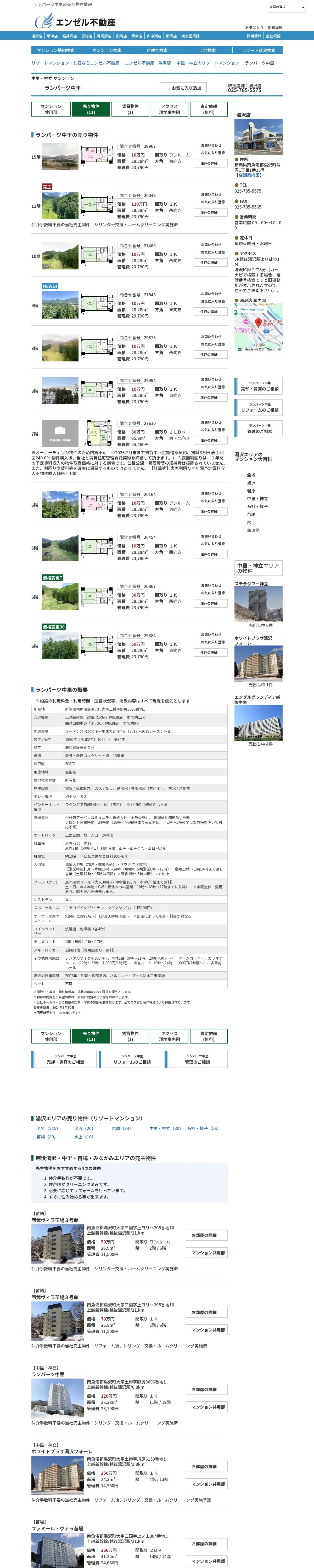314x1568 pixels.
Task: Click breadcrumb link 中里・神立のリゾートマンション
Action: [208, 63]
